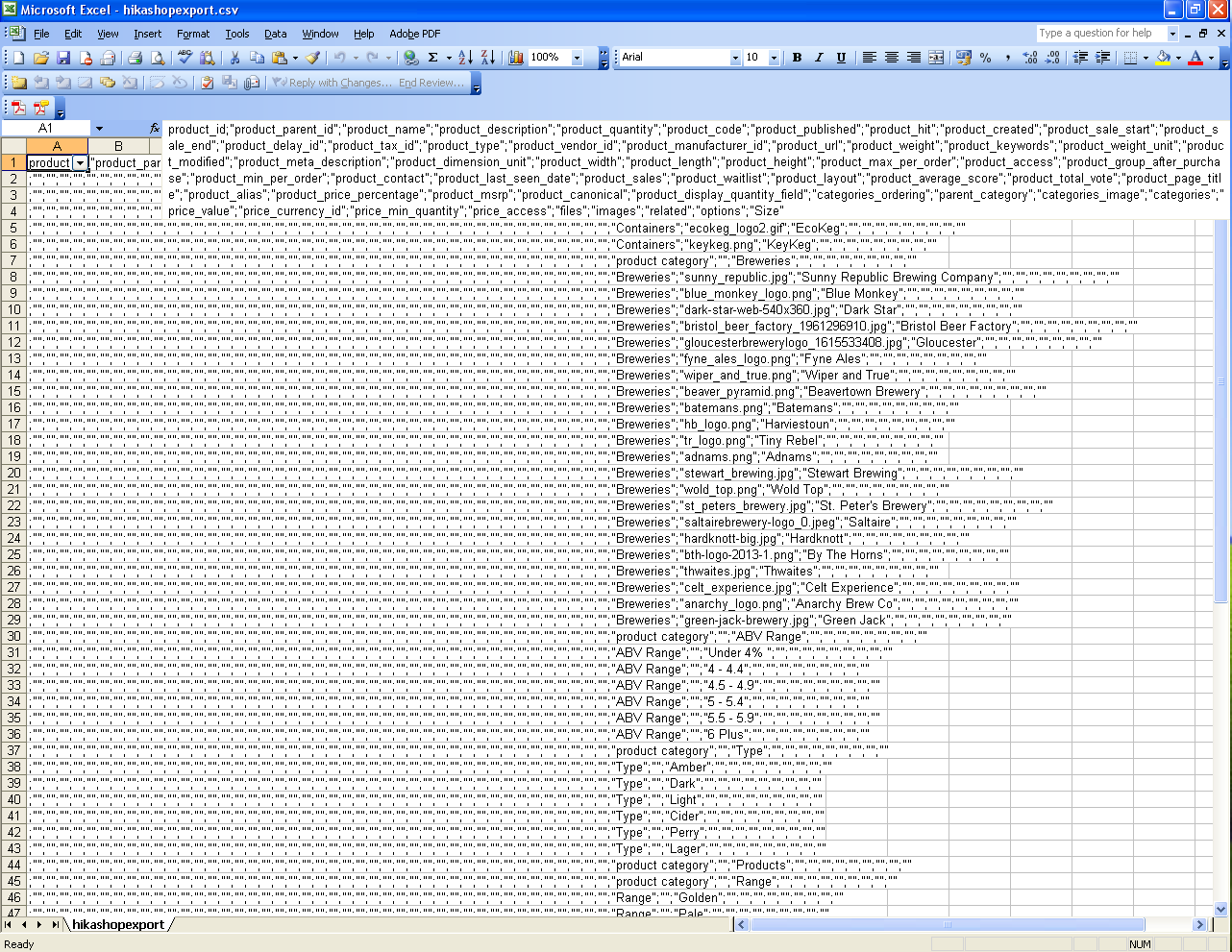Click the AutoSum sigma icon

pos(433,58)
